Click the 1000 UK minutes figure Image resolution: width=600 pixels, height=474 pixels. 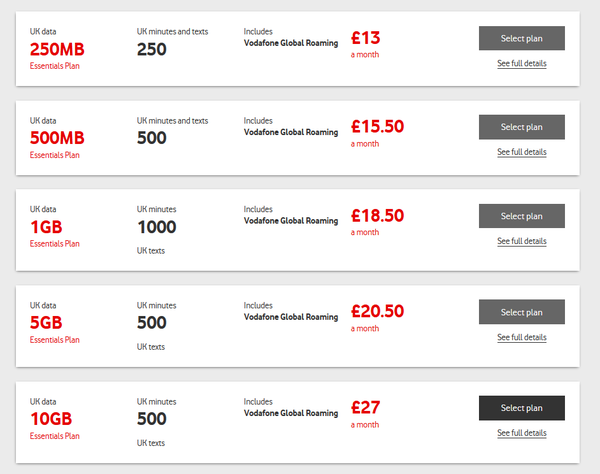(x=157, y=227)
